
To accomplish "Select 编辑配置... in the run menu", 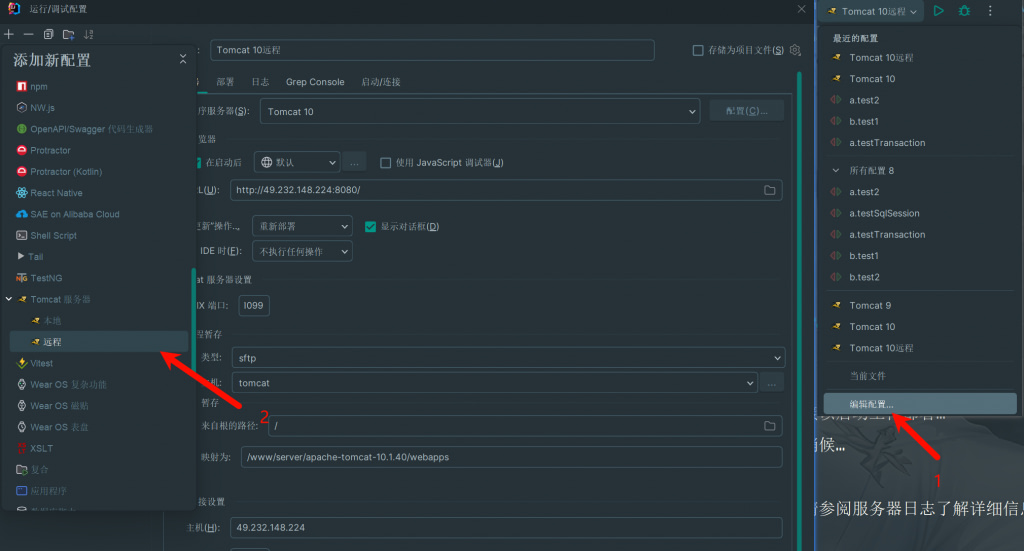I will (x=872, y=404).
